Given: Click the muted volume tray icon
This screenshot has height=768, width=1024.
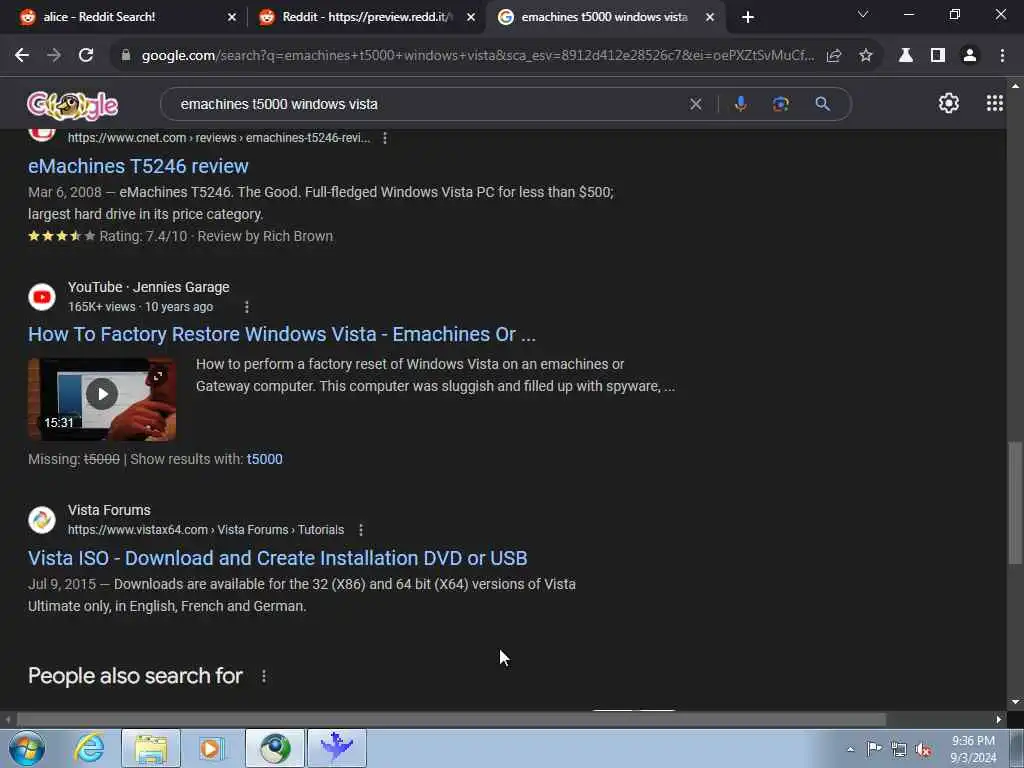Looking at the screenshot, I should pos(923,749).
